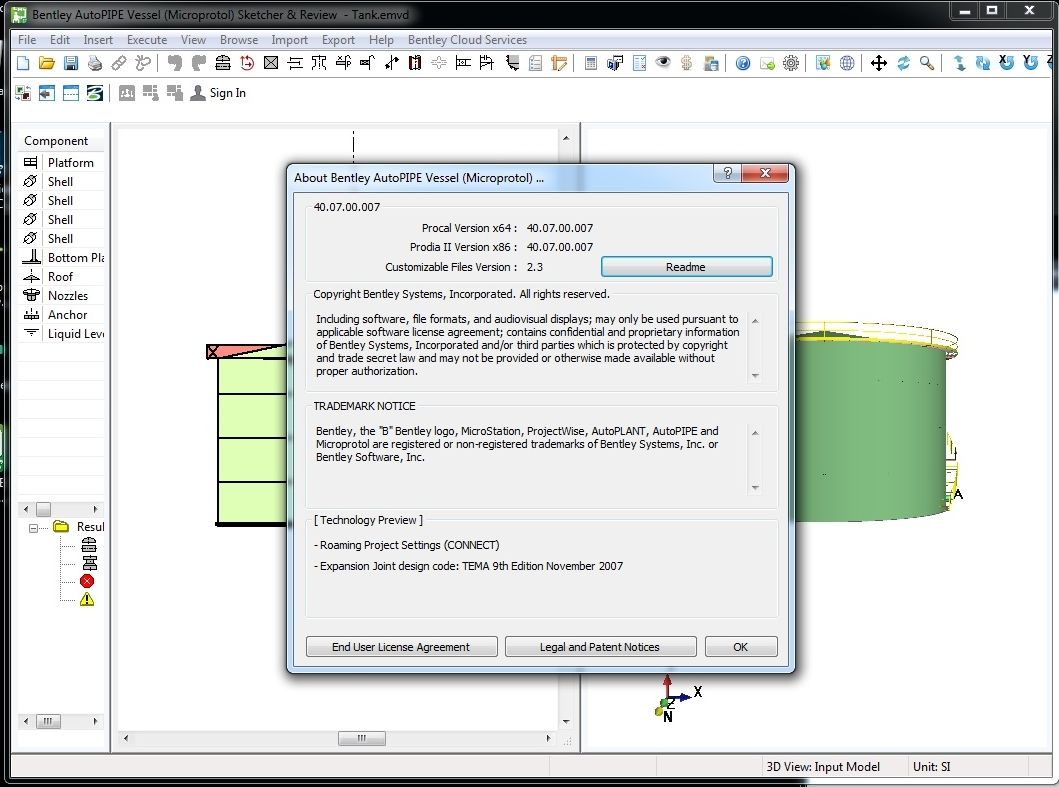
Task: Click the blue question mark help icon
Action: pos(743,64)
